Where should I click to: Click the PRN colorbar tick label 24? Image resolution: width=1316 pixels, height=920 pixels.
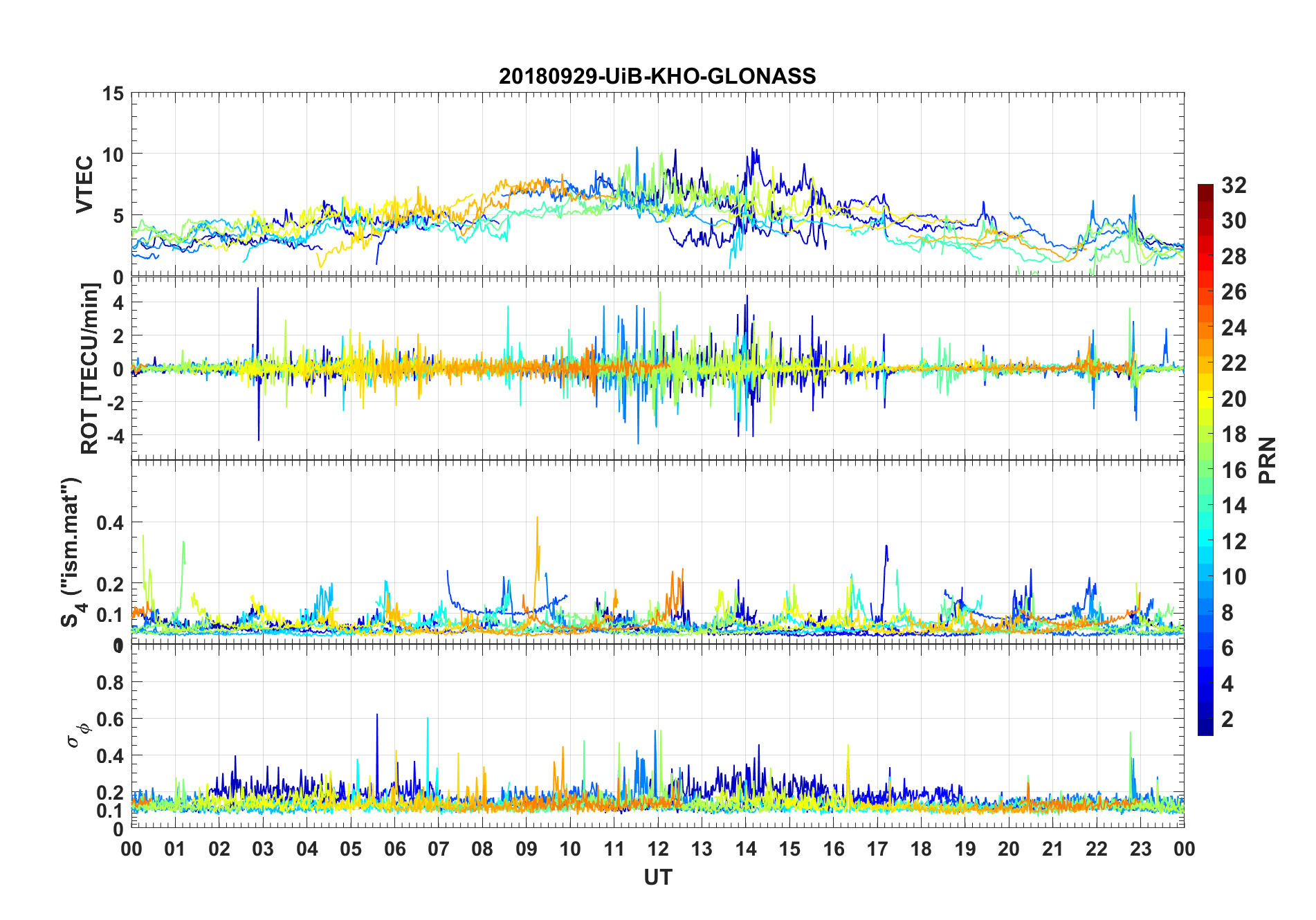pos(1234,327)
